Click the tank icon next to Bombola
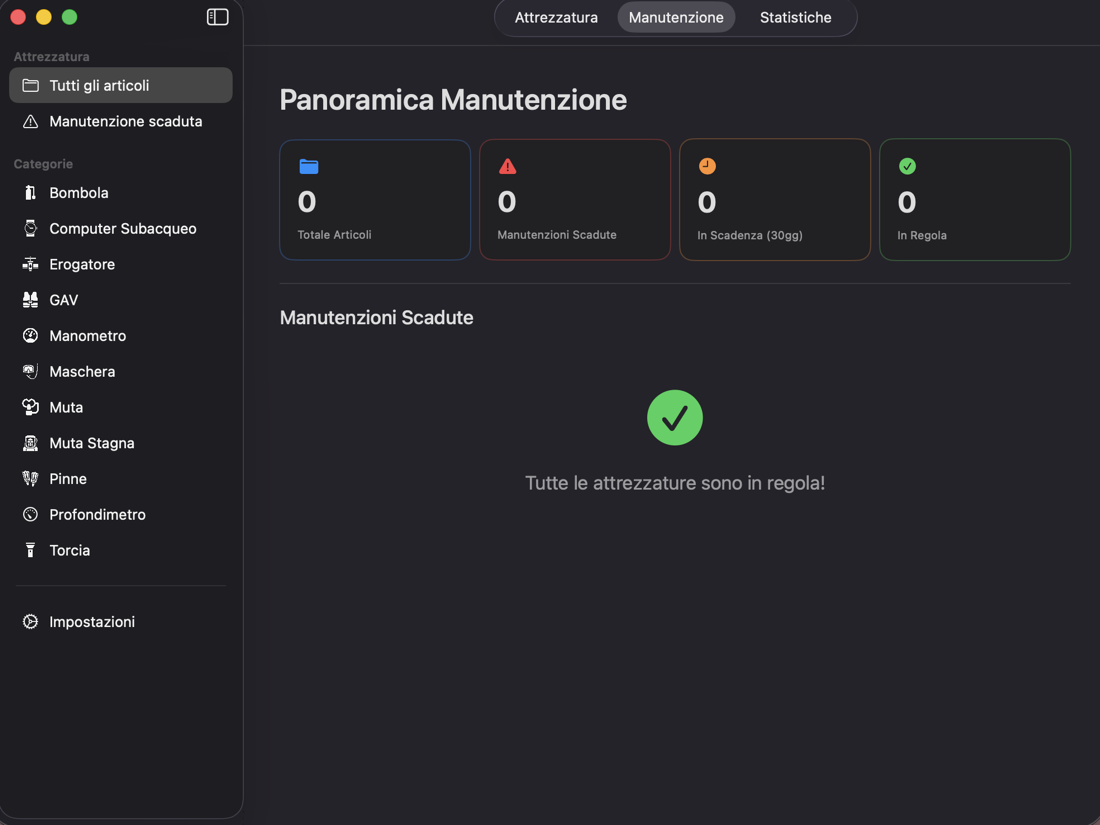Image resolution: width=1100 pixels, height=825 pixels. pos(30,193)
